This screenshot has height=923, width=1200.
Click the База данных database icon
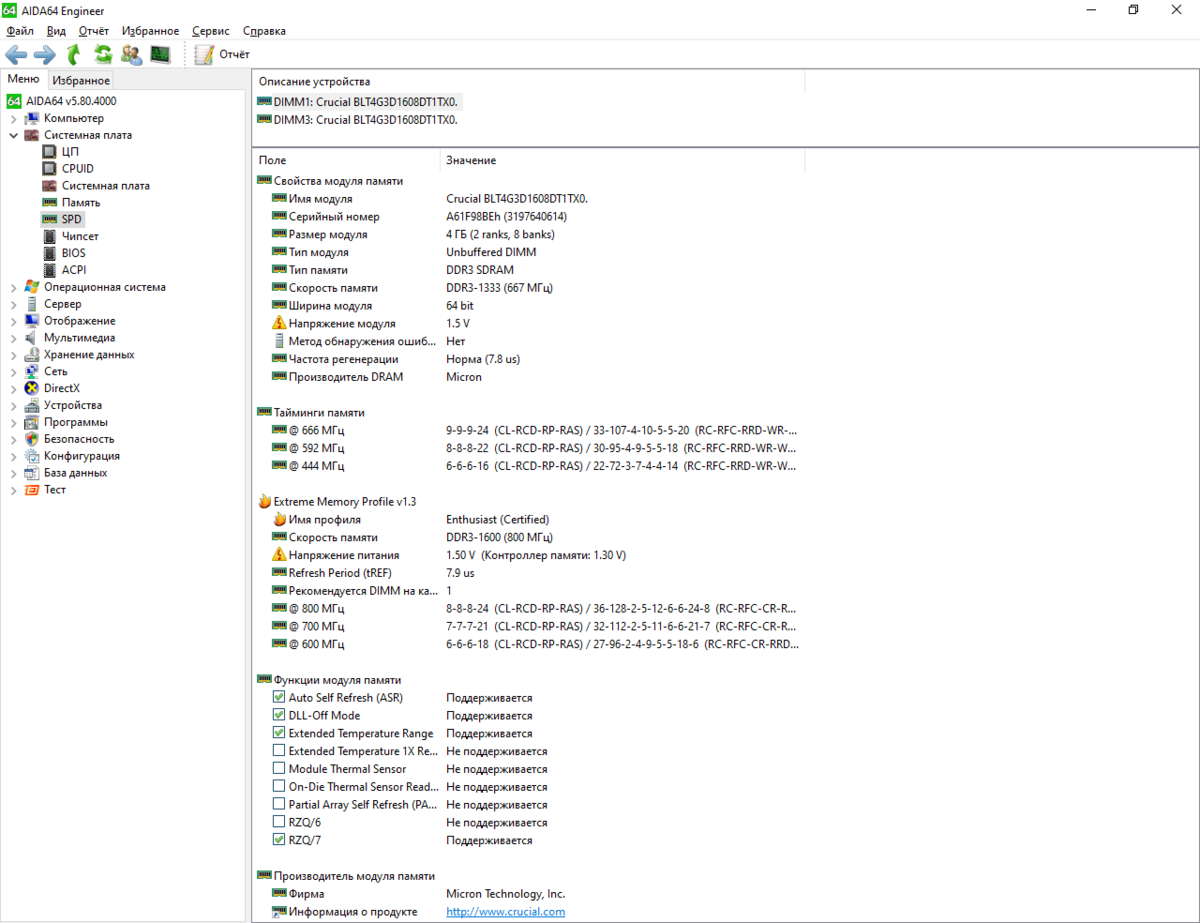tap(32, 473)
